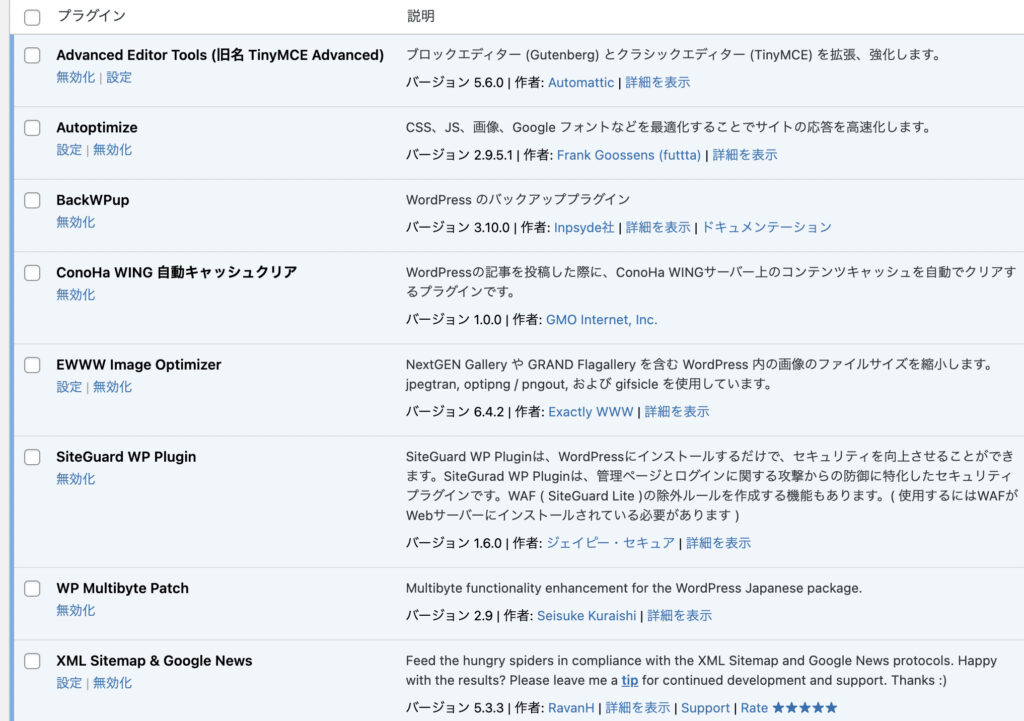Check the ConoHa WING 自動キャッシュクリア checkbox
This screenshot has width=1024, height=721.
[x=32, y=273]
